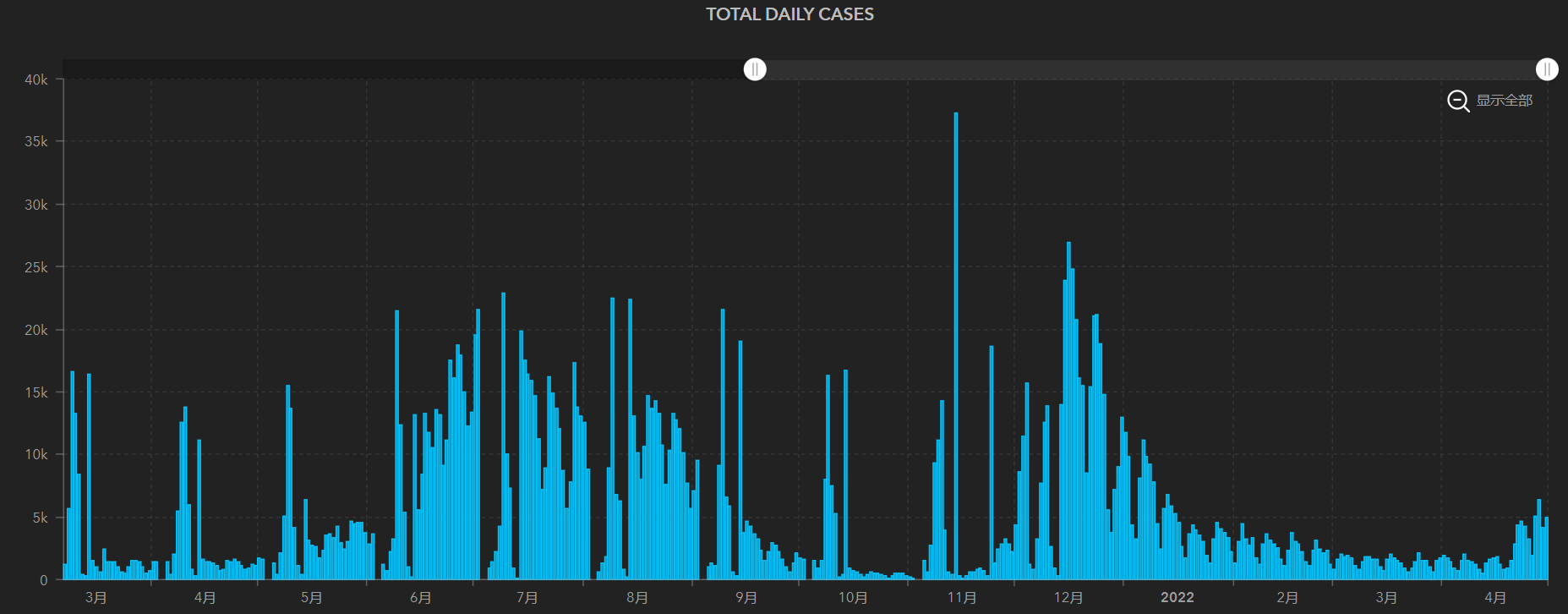Image resolution: width=1568 pixels, height=614 pixels.
Task: Click the 2022 year label on the x-axis
Action: 1177,598
